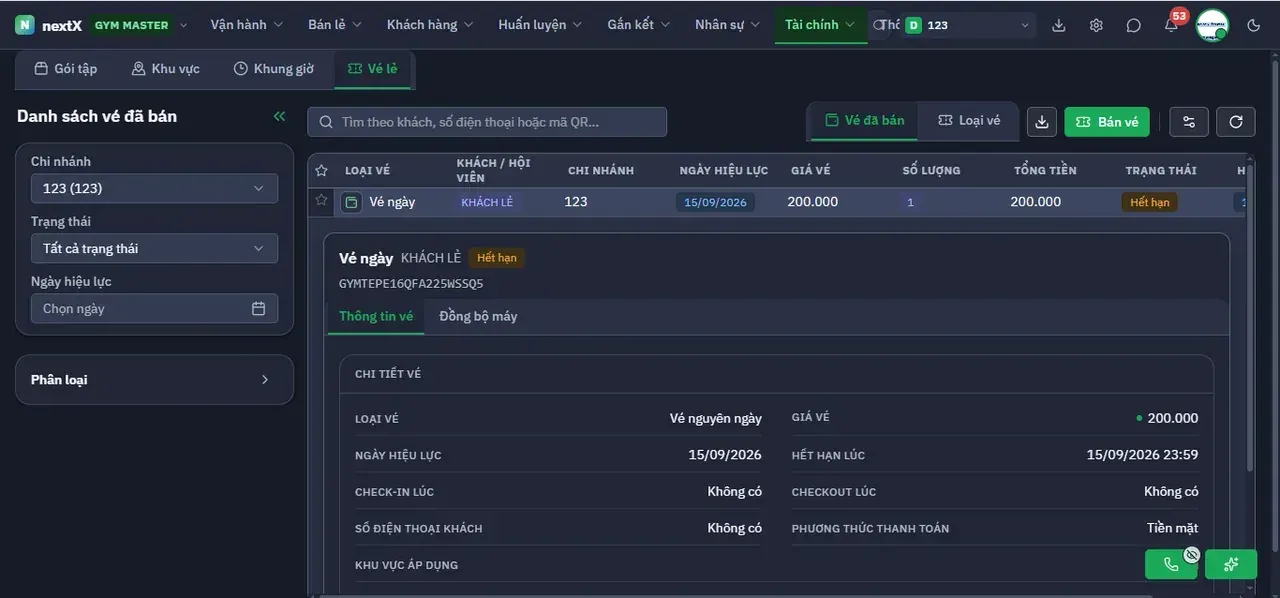Screen dimensions: 1280x598
Task: Click the ticket icon in Vé ngày row
Action: (351, 203)
